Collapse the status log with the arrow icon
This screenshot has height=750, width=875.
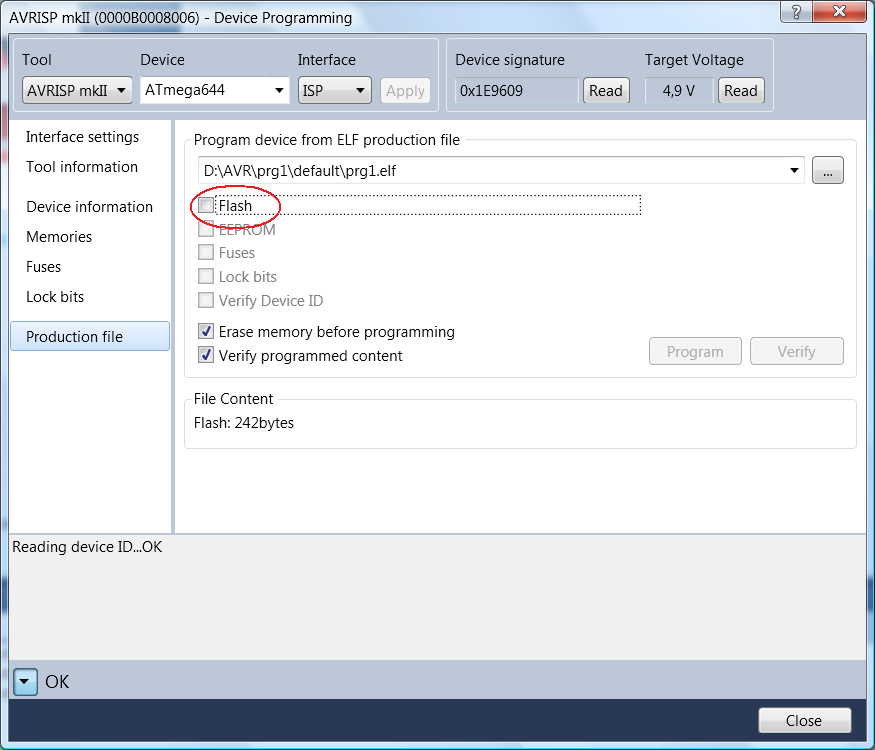point(25,681)
